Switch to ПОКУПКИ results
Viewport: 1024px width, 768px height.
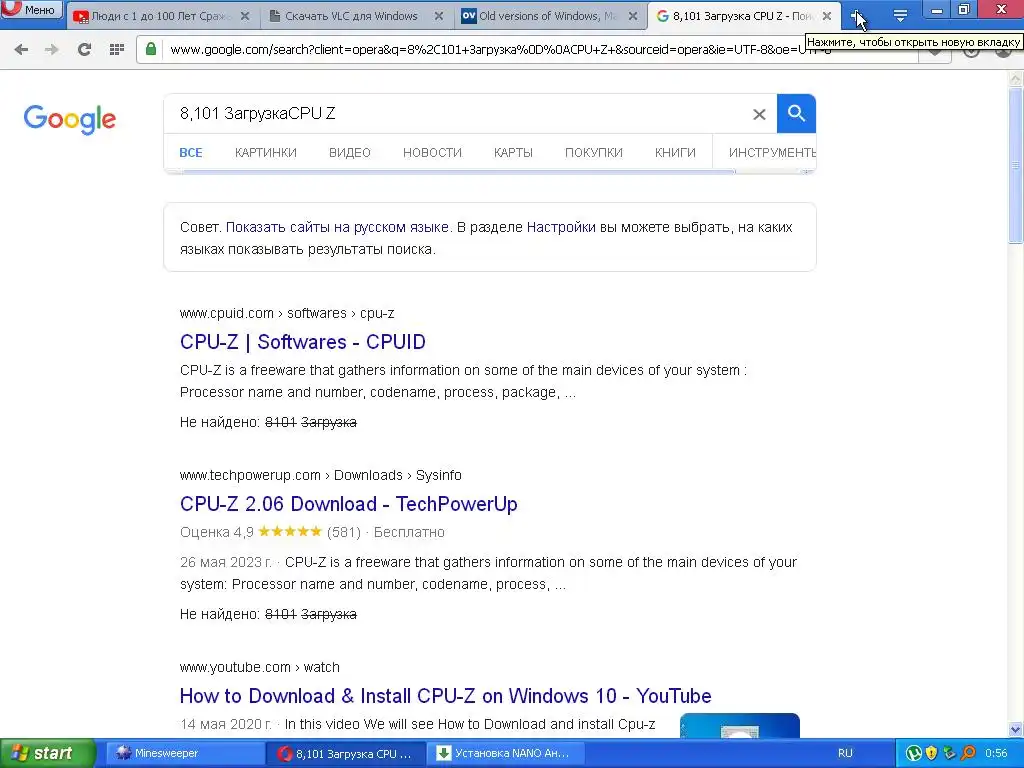point(594,153)
